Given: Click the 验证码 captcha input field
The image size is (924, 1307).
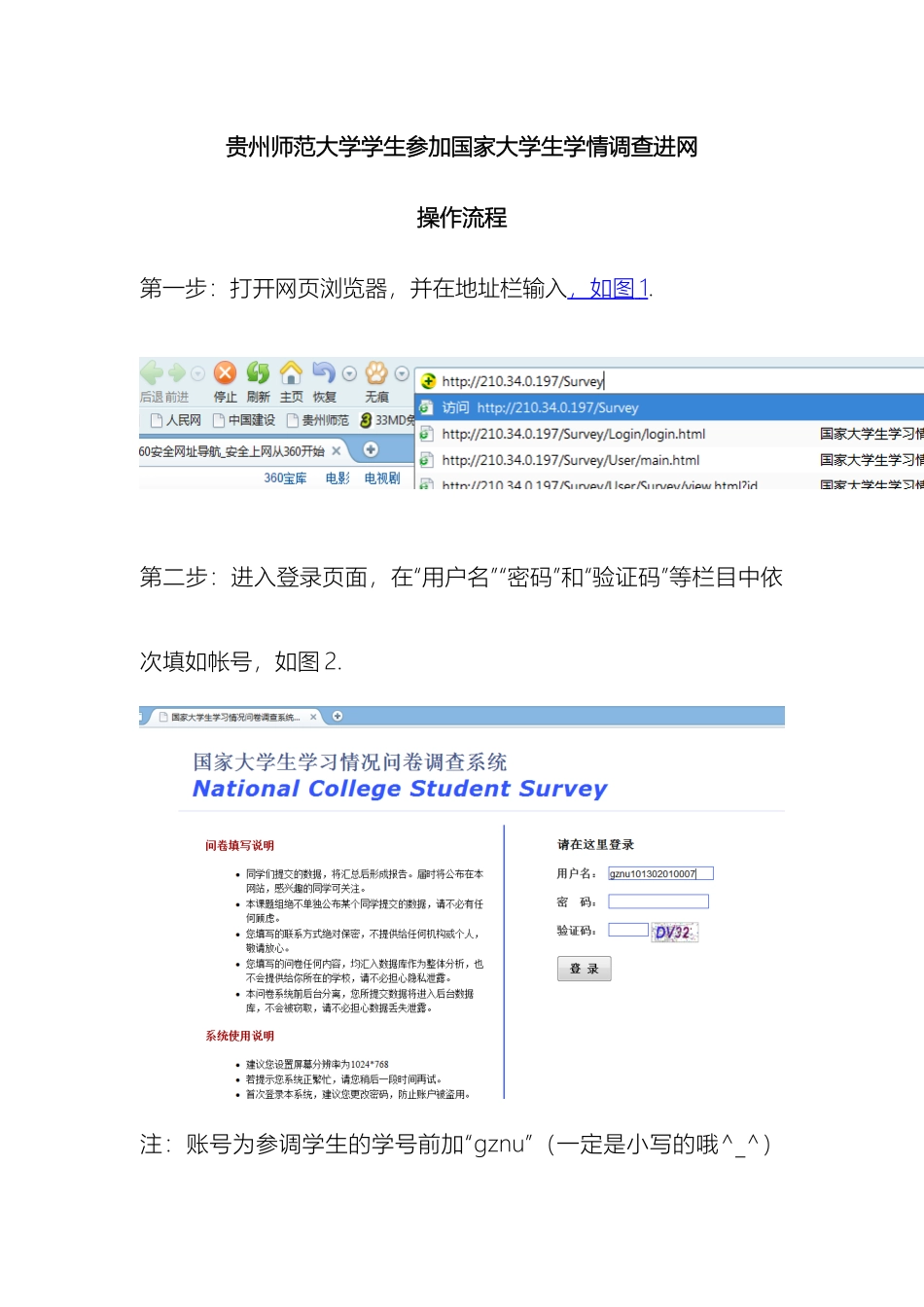Looking at the screenshot, I should 628,930.
